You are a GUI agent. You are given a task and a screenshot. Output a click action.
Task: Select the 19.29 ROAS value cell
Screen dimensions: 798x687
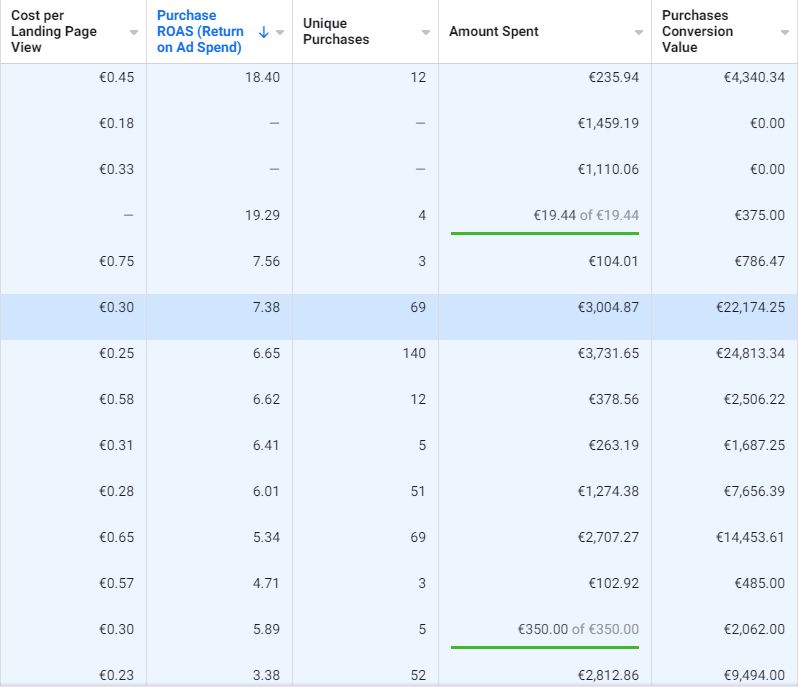click(262, 216)
